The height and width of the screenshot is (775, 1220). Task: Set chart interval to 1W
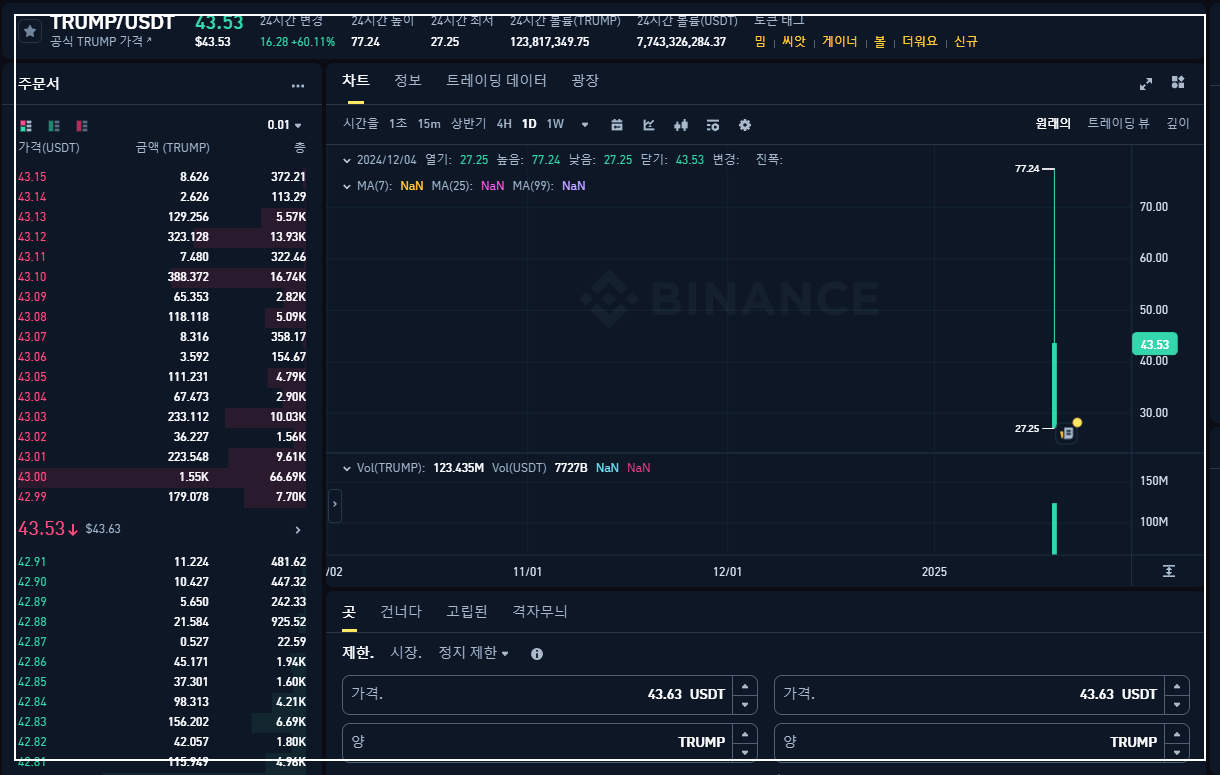[x=555, y=124]
